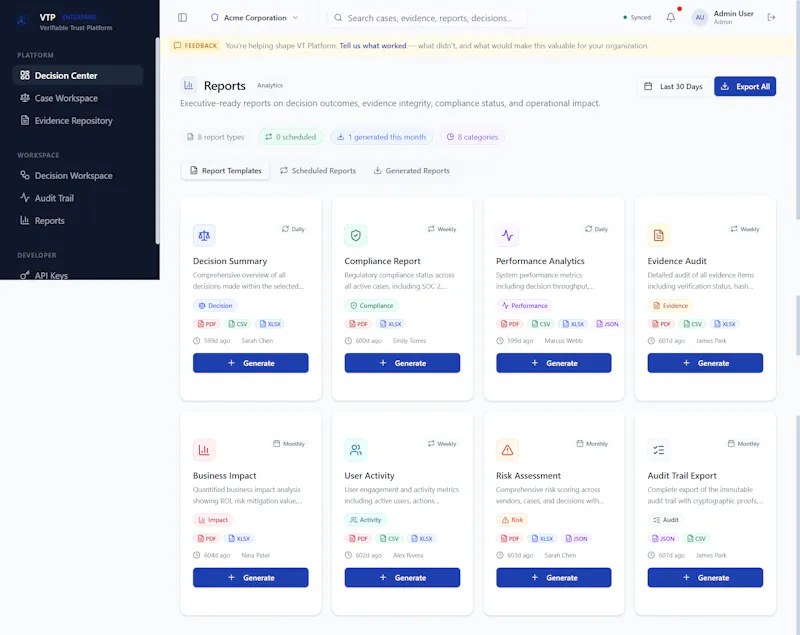The image size is (800, 635).
Task: Click the Impact category tag
Action: tap(213, 520)
